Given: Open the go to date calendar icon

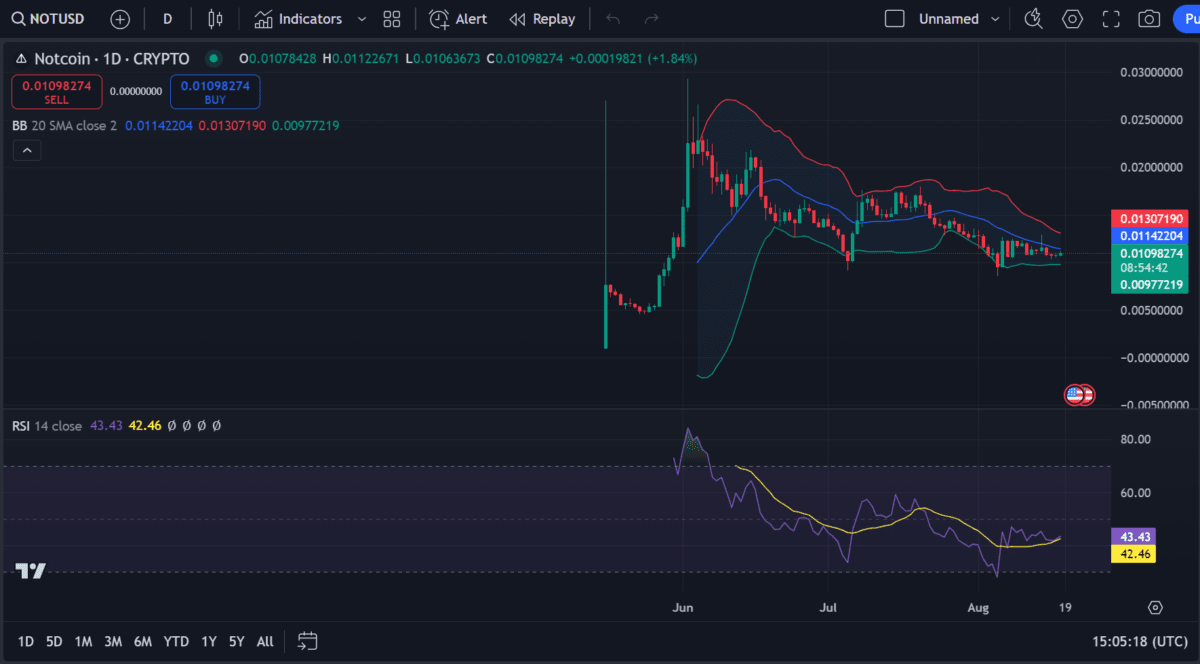Looking at the screenshot, I should point(307,641).
